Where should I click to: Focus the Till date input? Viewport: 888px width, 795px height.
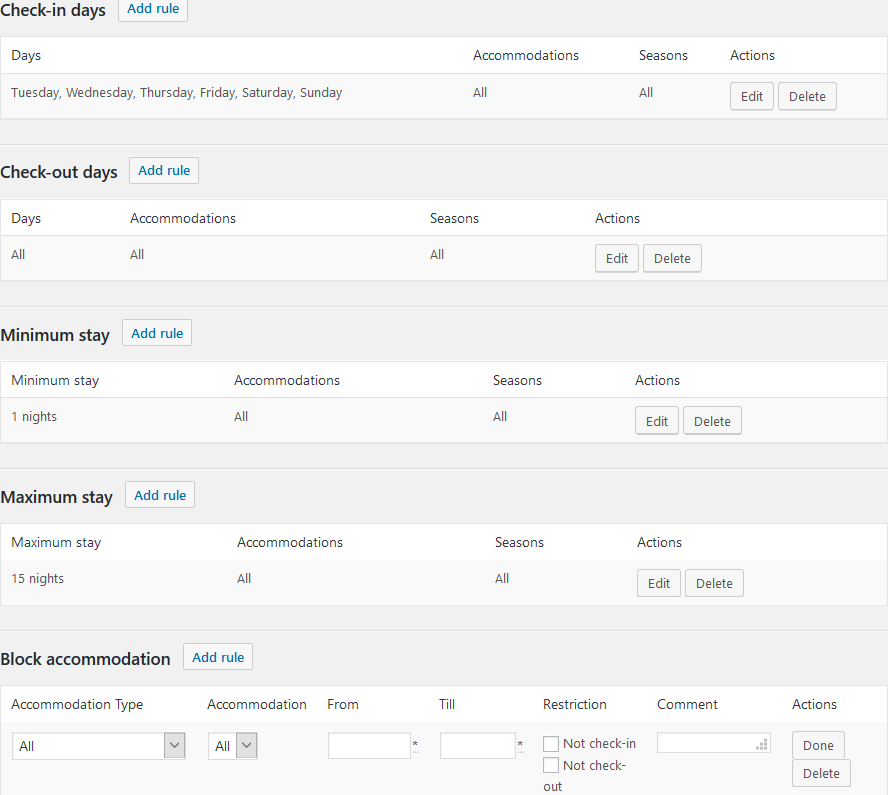(477, 746)
